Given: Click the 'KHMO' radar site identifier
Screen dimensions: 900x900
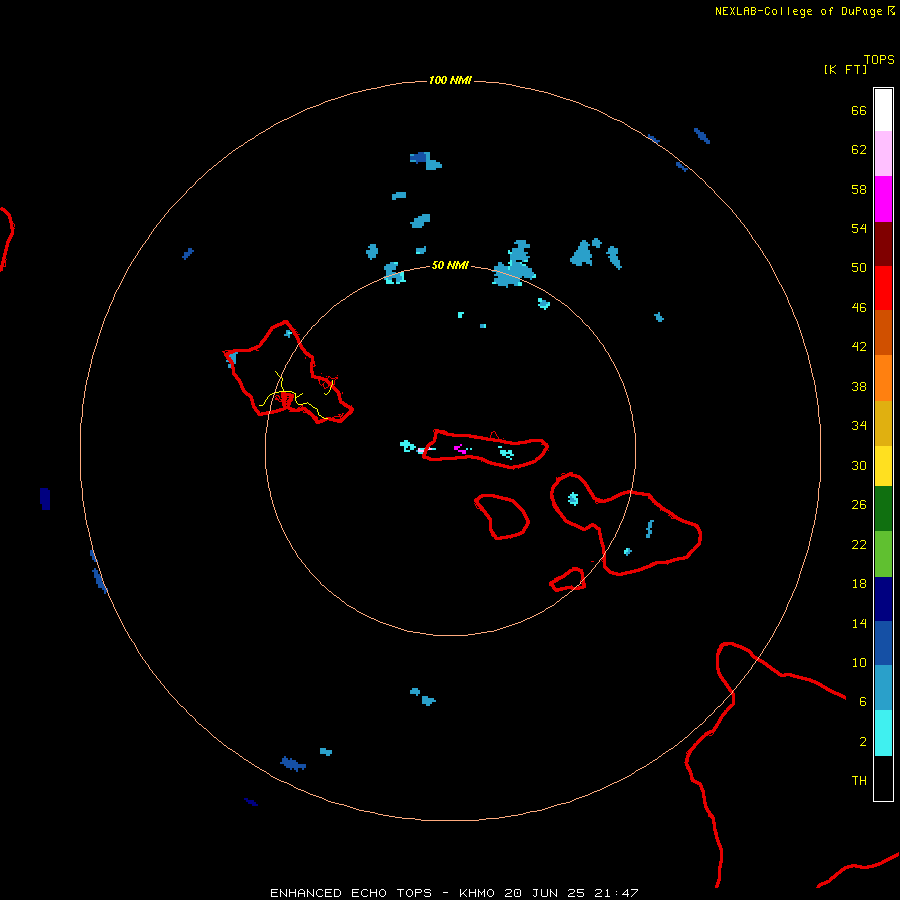Looking at the screenshot, I should click(476, 893).
